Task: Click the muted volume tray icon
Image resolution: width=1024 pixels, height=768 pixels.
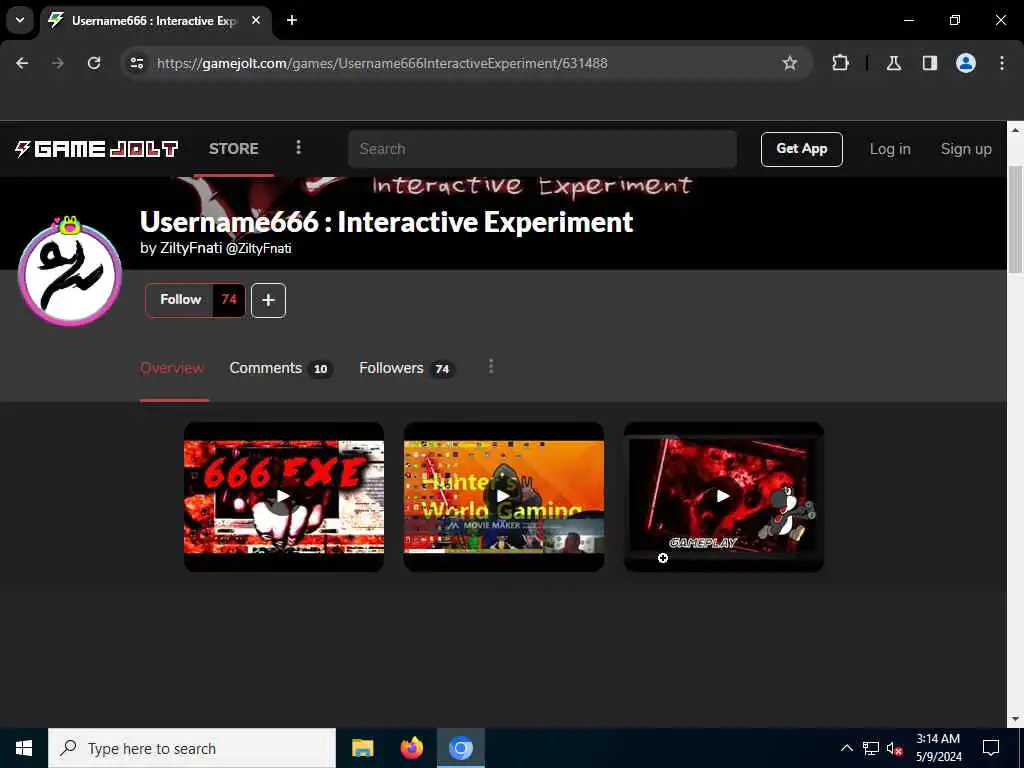Action: tap(894, 749)
